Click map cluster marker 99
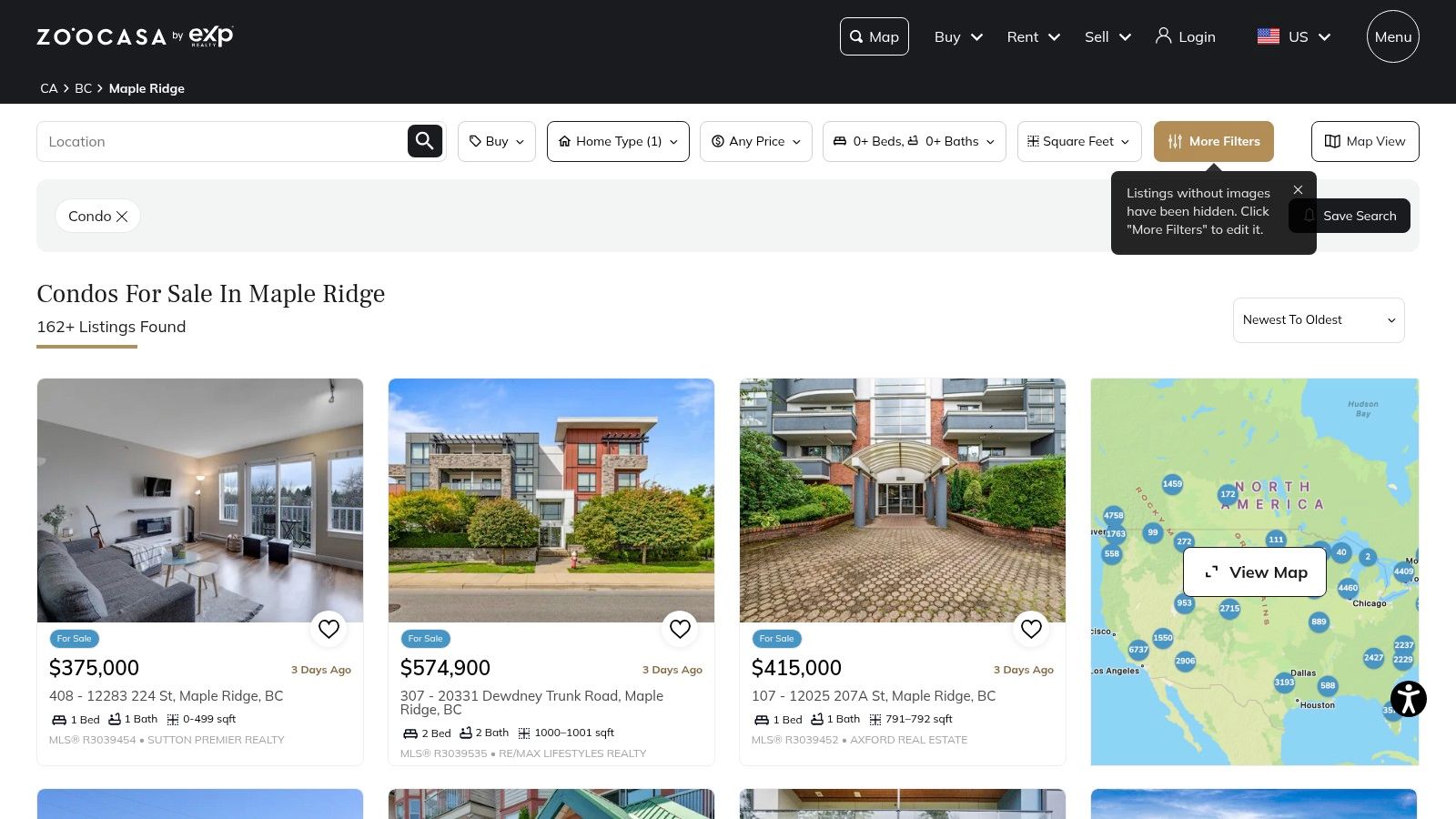The height and width of the screenshot is (819, 1456). coord(1153,532)
